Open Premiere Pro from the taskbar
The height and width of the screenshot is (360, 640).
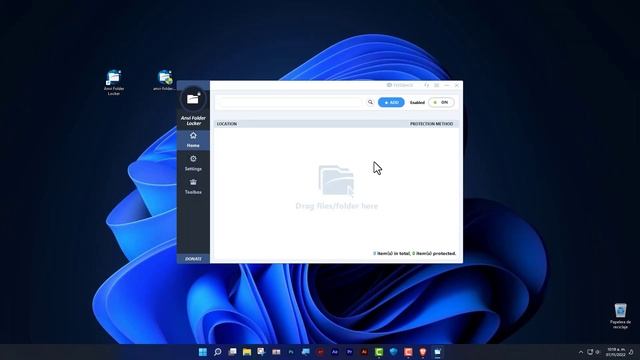pos(349,352)
